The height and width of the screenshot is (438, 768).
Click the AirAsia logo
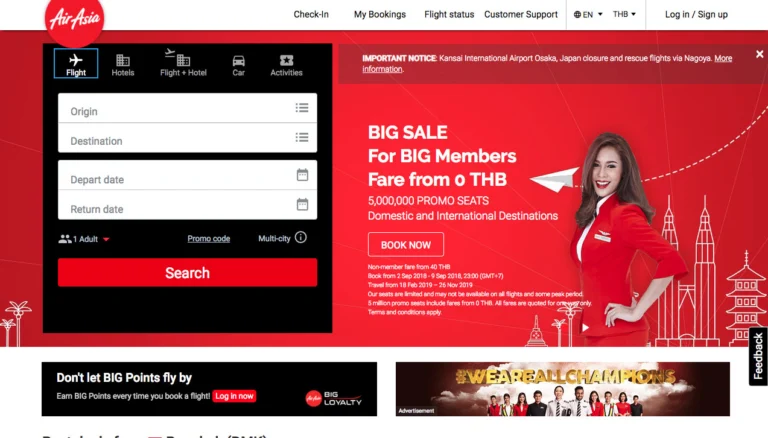coord(74,20)
